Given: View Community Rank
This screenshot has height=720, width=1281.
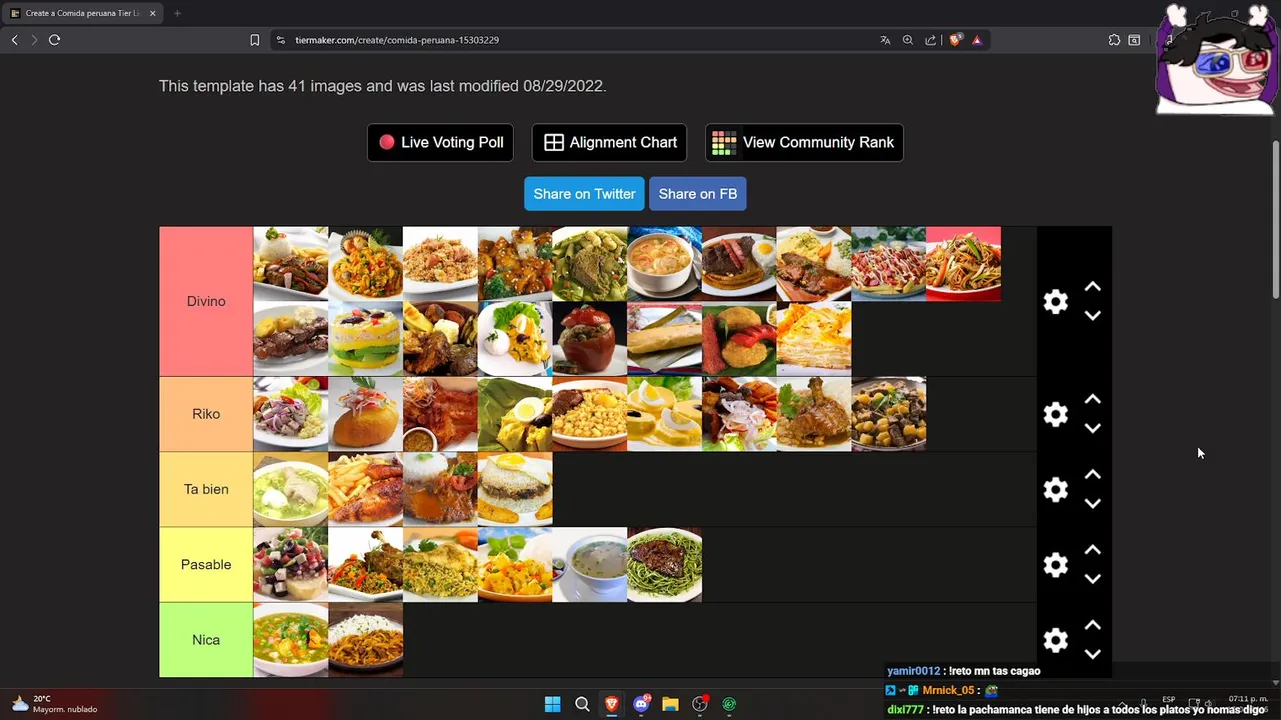Looking at the screenshot, I should point(804,143).
